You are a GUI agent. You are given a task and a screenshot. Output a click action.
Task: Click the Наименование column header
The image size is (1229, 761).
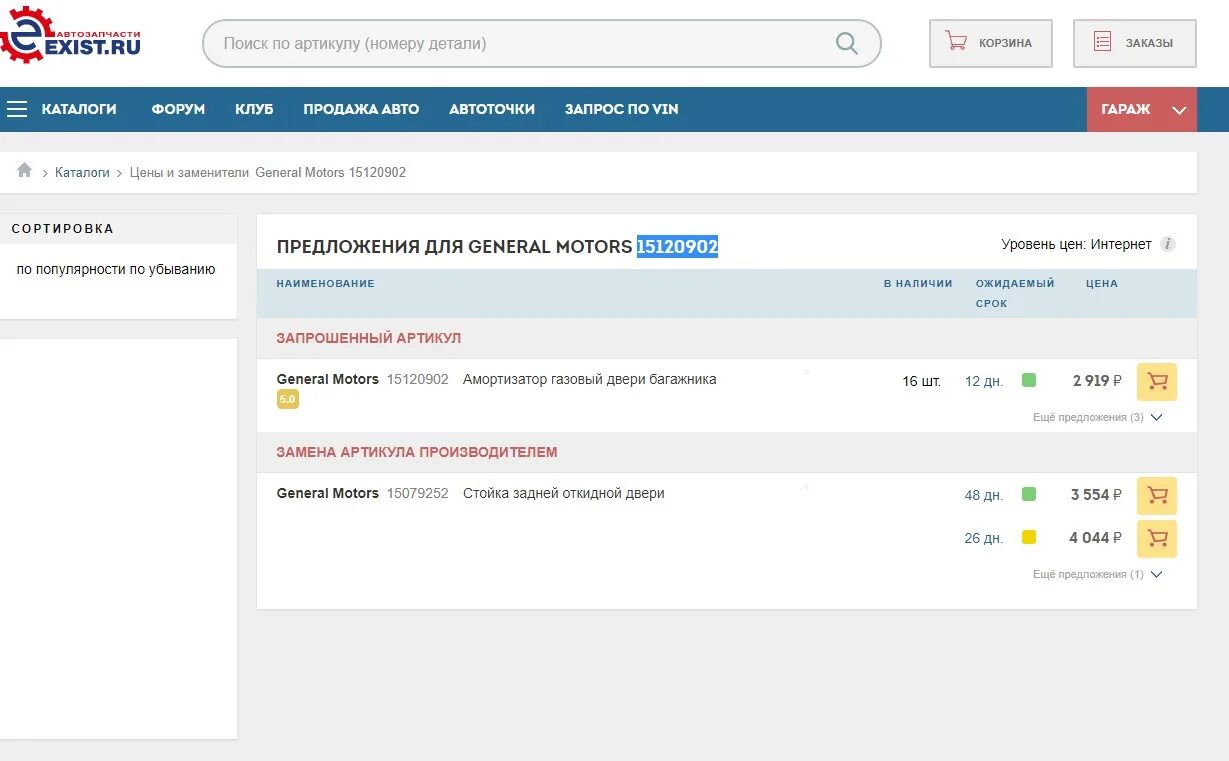click(x=325, y=283)
